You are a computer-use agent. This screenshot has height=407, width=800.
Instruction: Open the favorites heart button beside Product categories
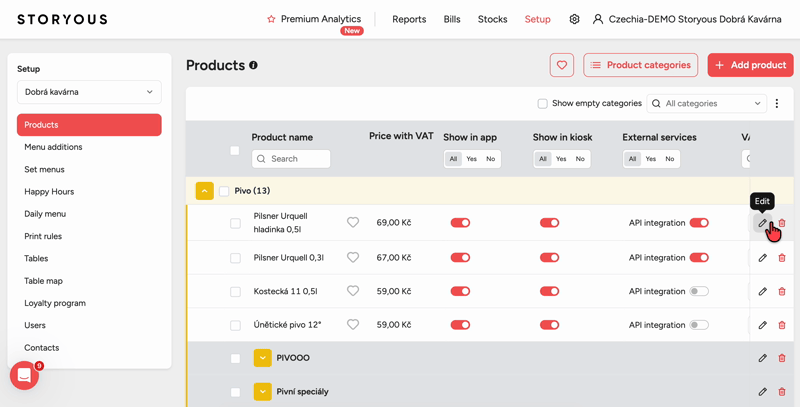click(562, 65)
